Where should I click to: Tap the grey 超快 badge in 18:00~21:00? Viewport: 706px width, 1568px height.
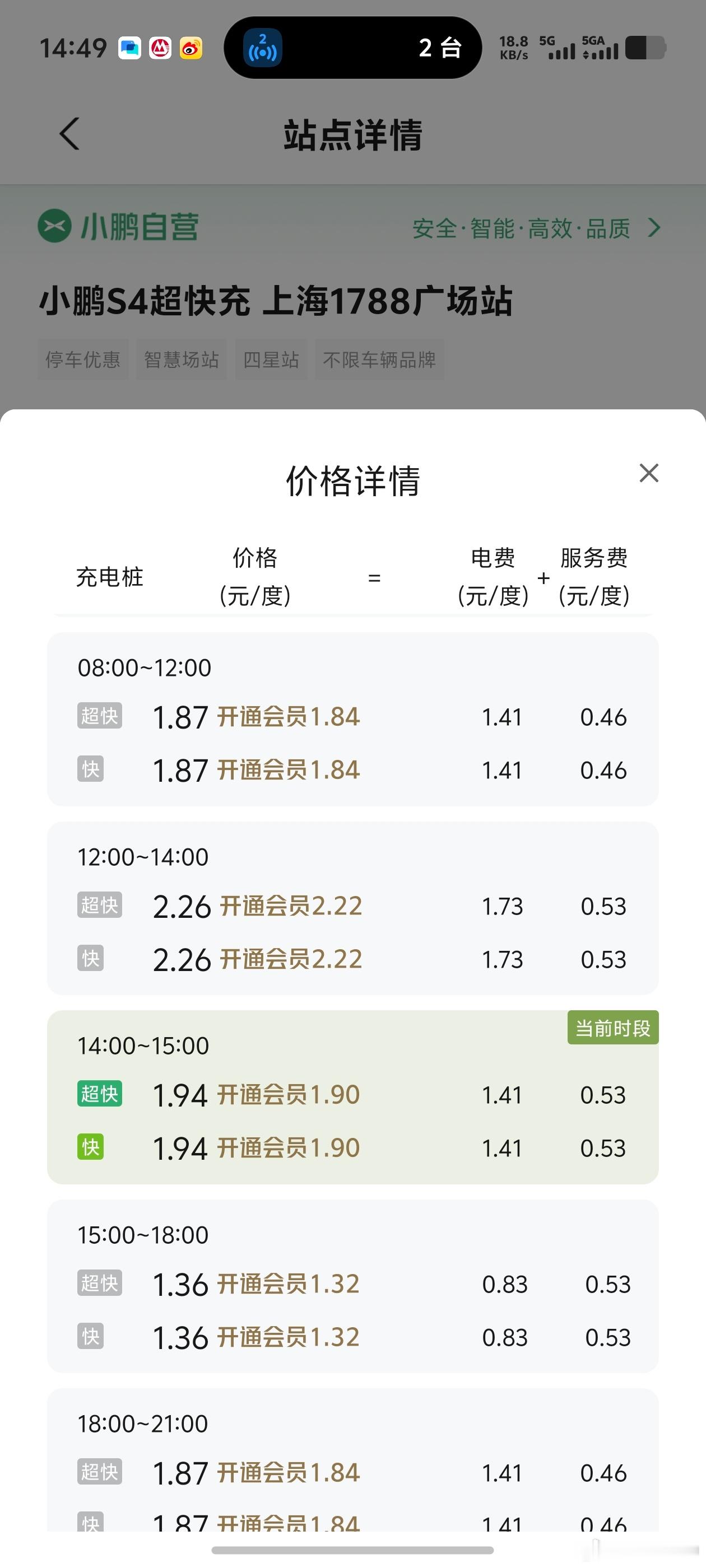[x=100, y=1472]
